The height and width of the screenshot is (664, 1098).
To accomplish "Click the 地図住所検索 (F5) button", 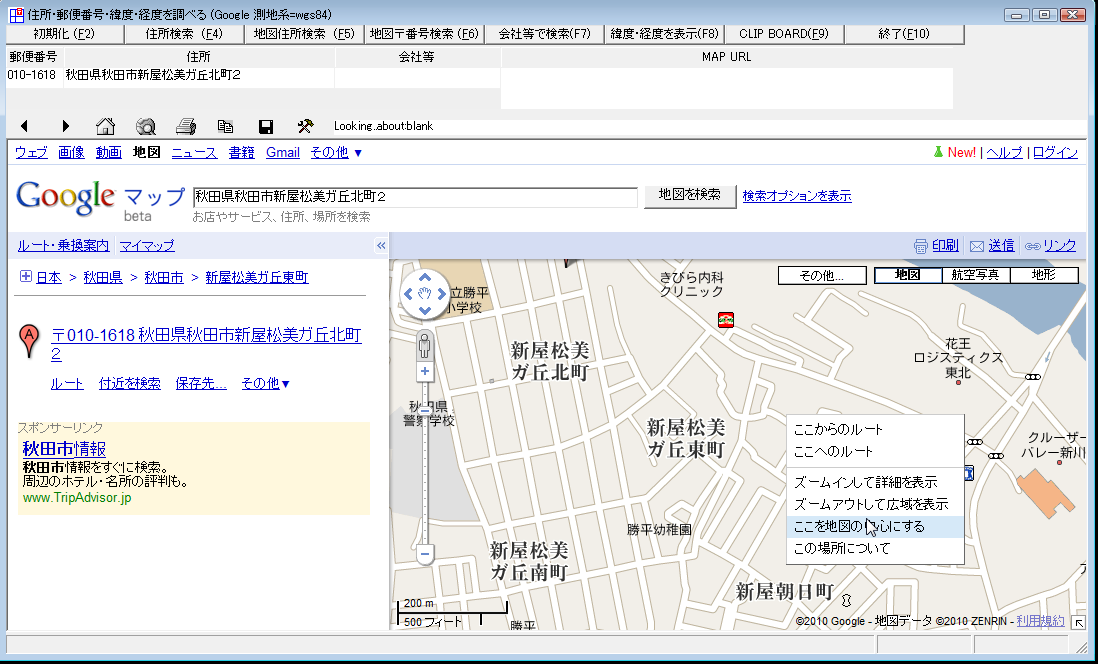I will [x=305, y=34].
